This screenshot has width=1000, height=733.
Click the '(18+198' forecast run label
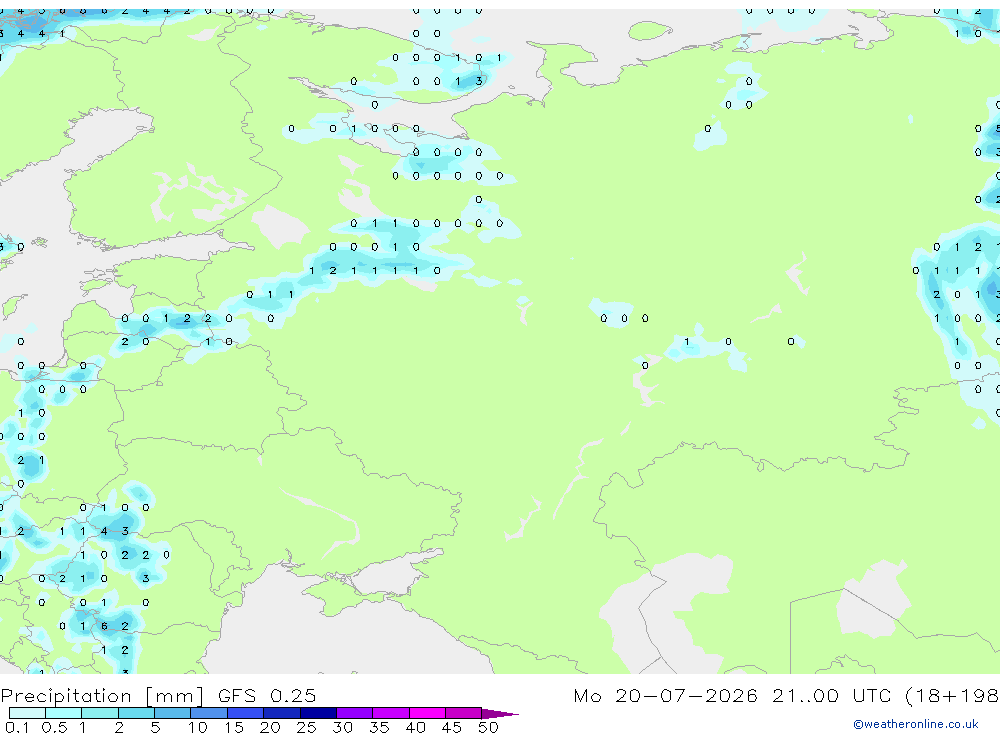click(952, 696)
